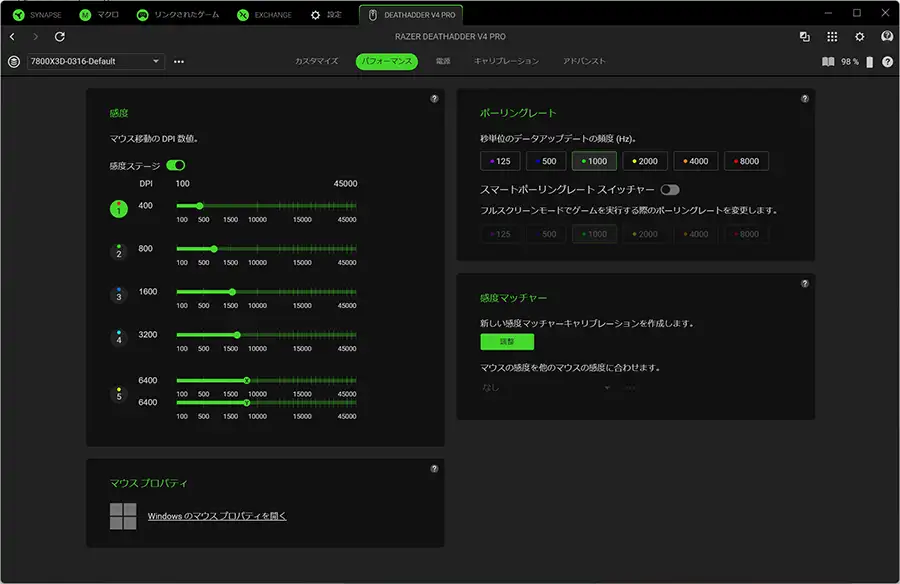900x584 pixels.
Task: Click the refresh icon
Action: point(60,37)
